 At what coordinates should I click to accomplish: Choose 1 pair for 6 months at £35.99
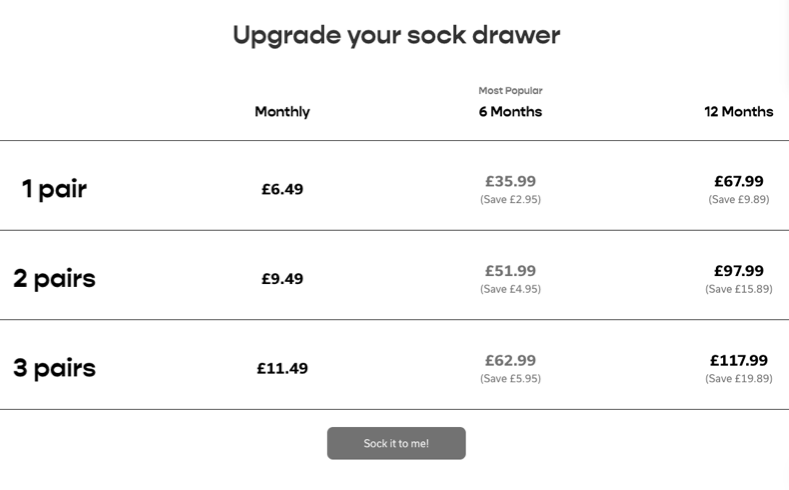(510, 182)
